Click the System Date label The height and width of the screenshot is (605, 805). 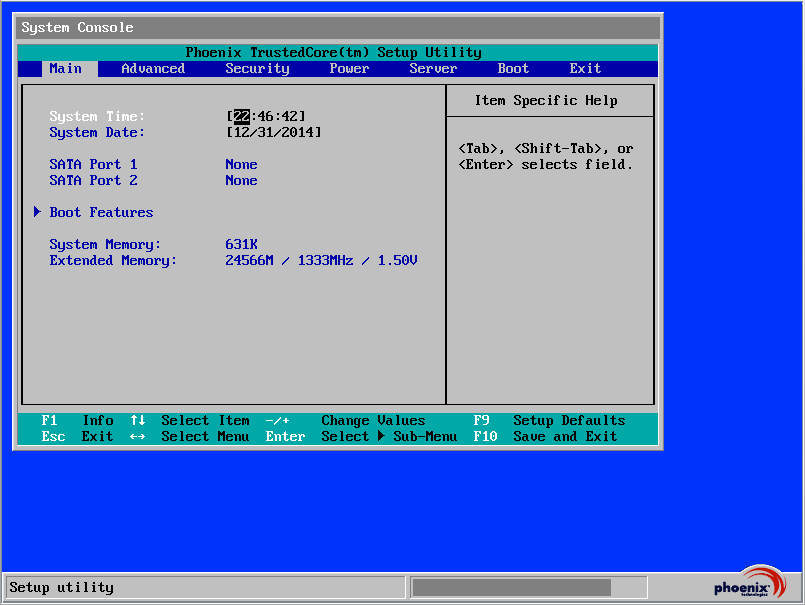(97, 133)
